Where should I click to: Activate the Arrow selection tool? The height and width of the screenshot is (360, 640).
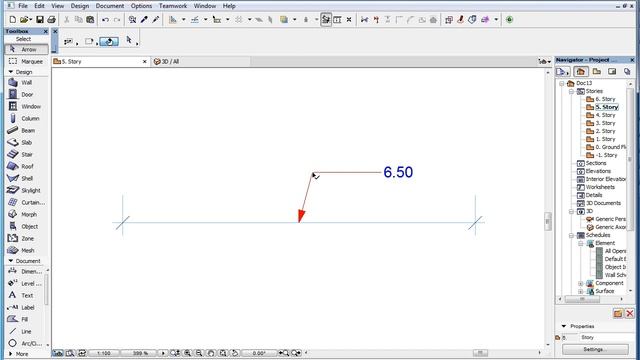coord(27,49)
